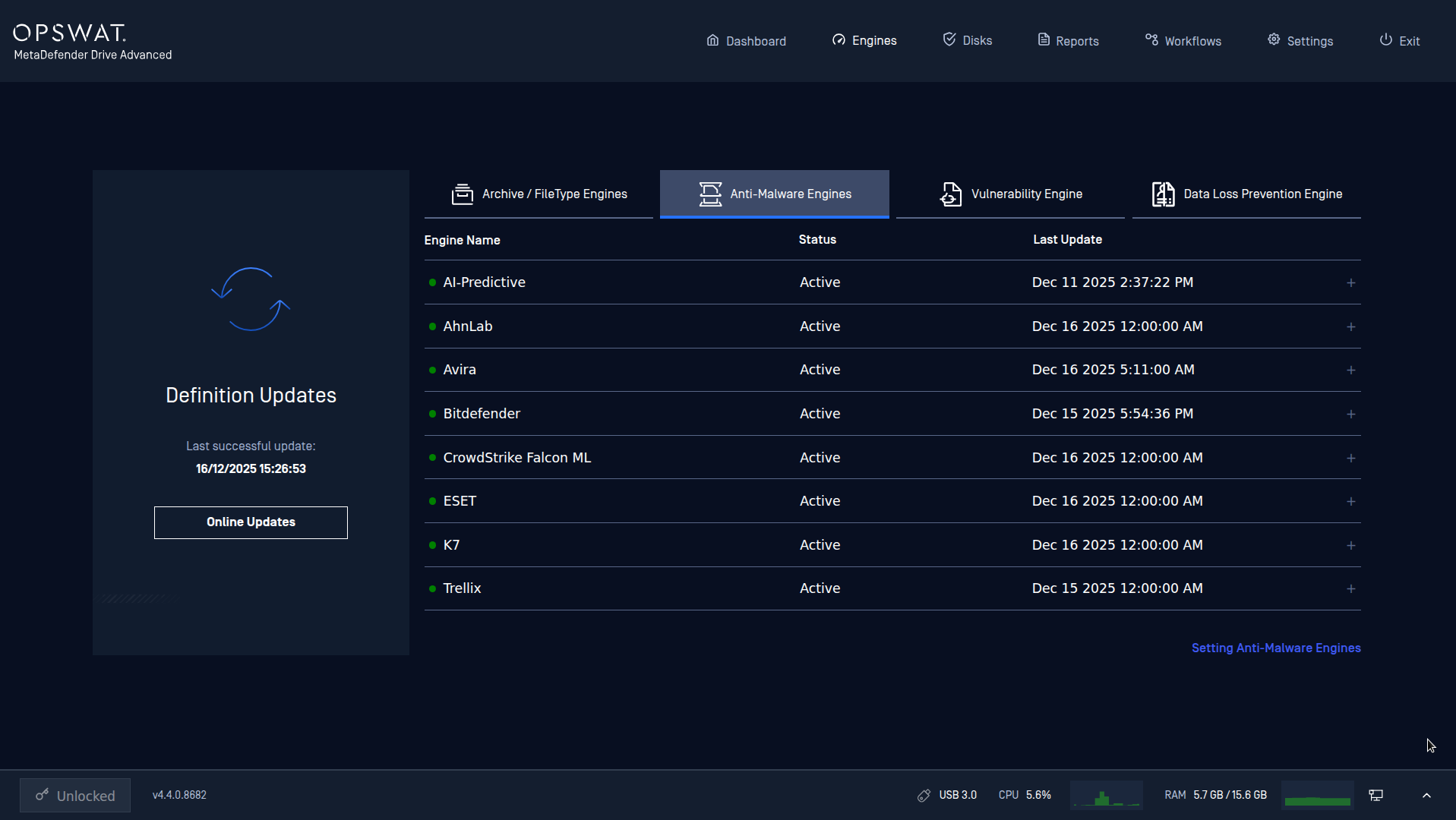Click the RAM usage bar graph
Screen dimensions: 1456x820
click(1317, 795)
